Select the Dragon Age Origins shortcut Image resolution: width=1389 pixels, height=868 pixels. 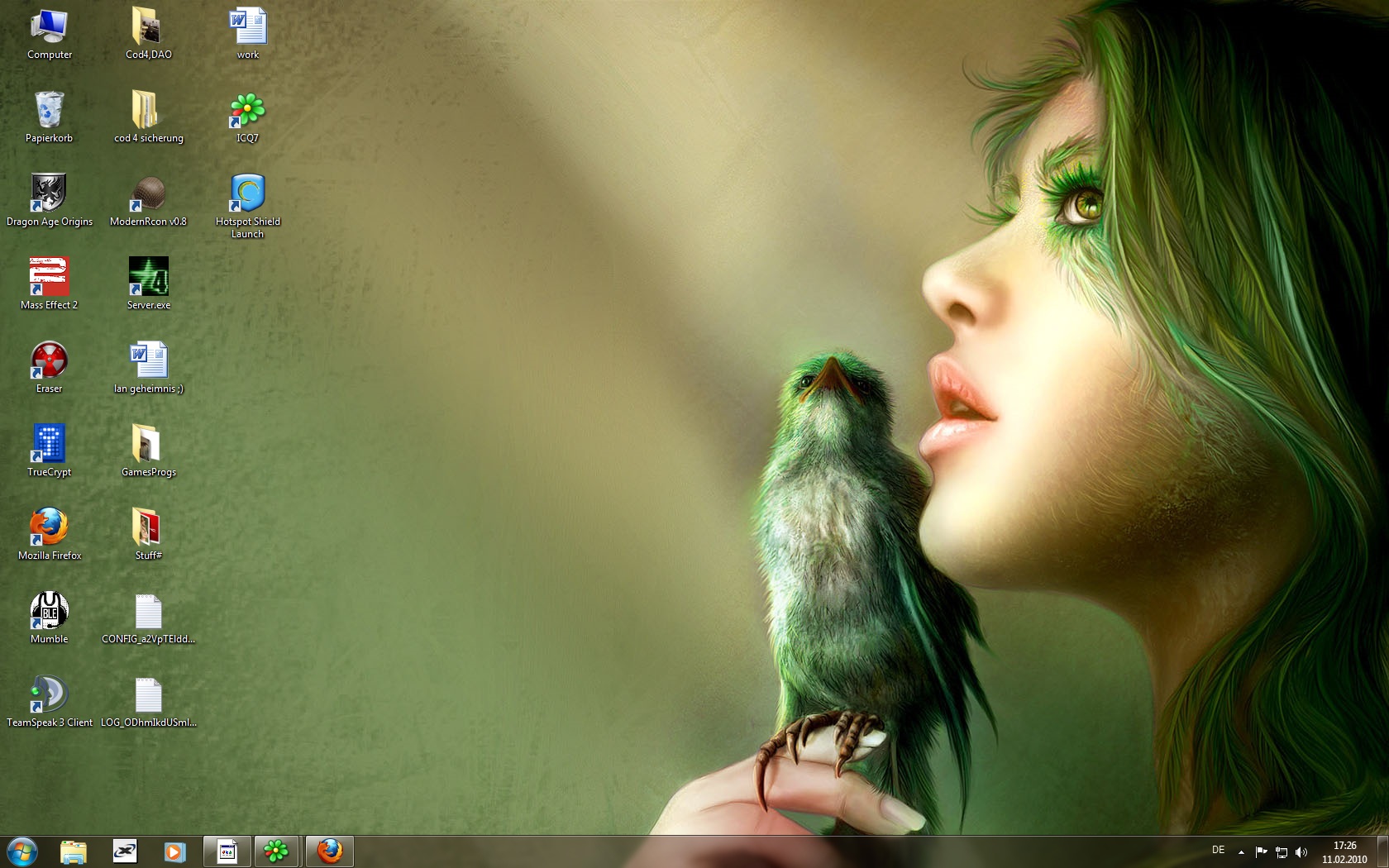coord(50,201)
